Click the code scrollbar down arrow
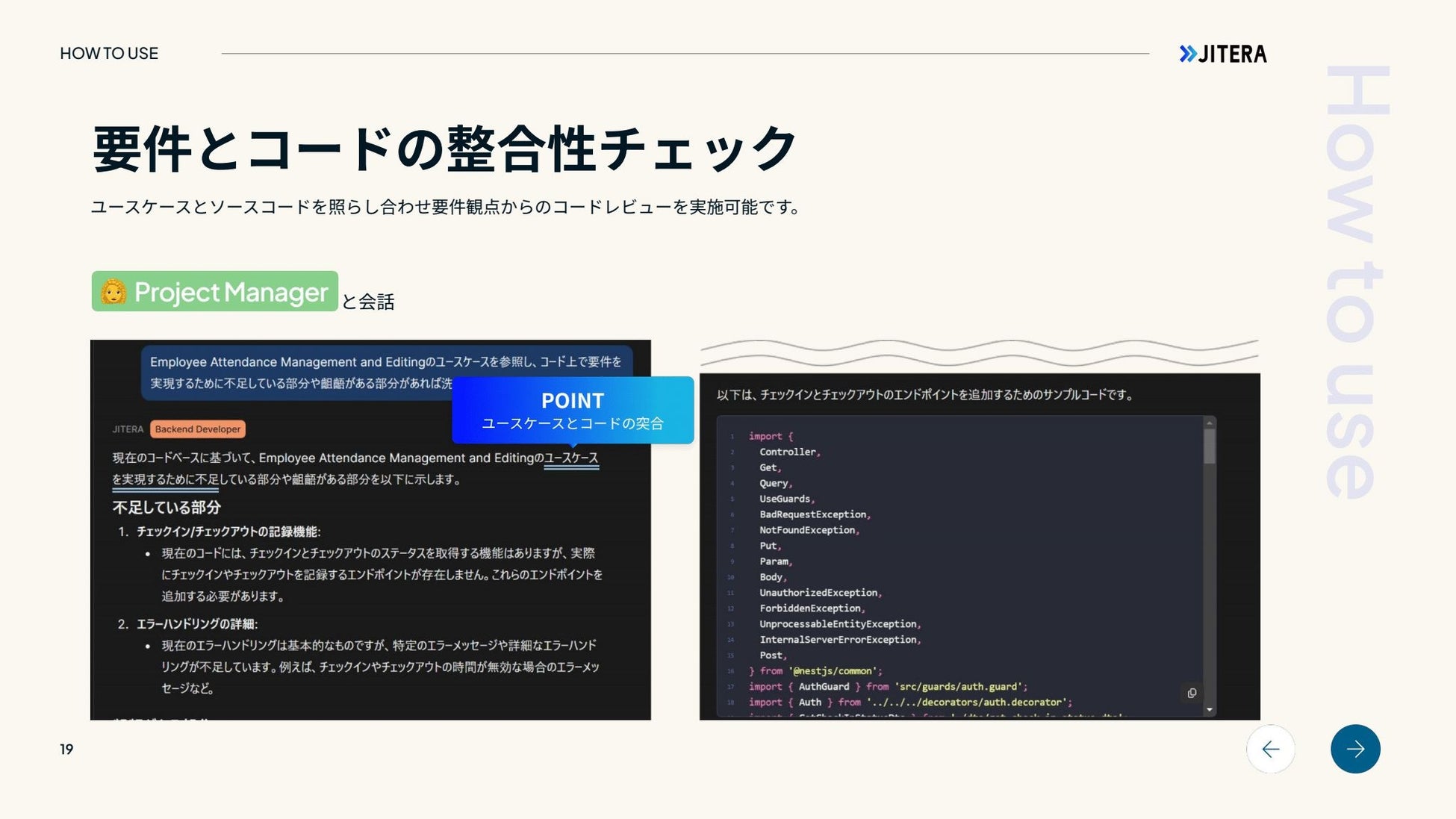 coord(1209,709)
